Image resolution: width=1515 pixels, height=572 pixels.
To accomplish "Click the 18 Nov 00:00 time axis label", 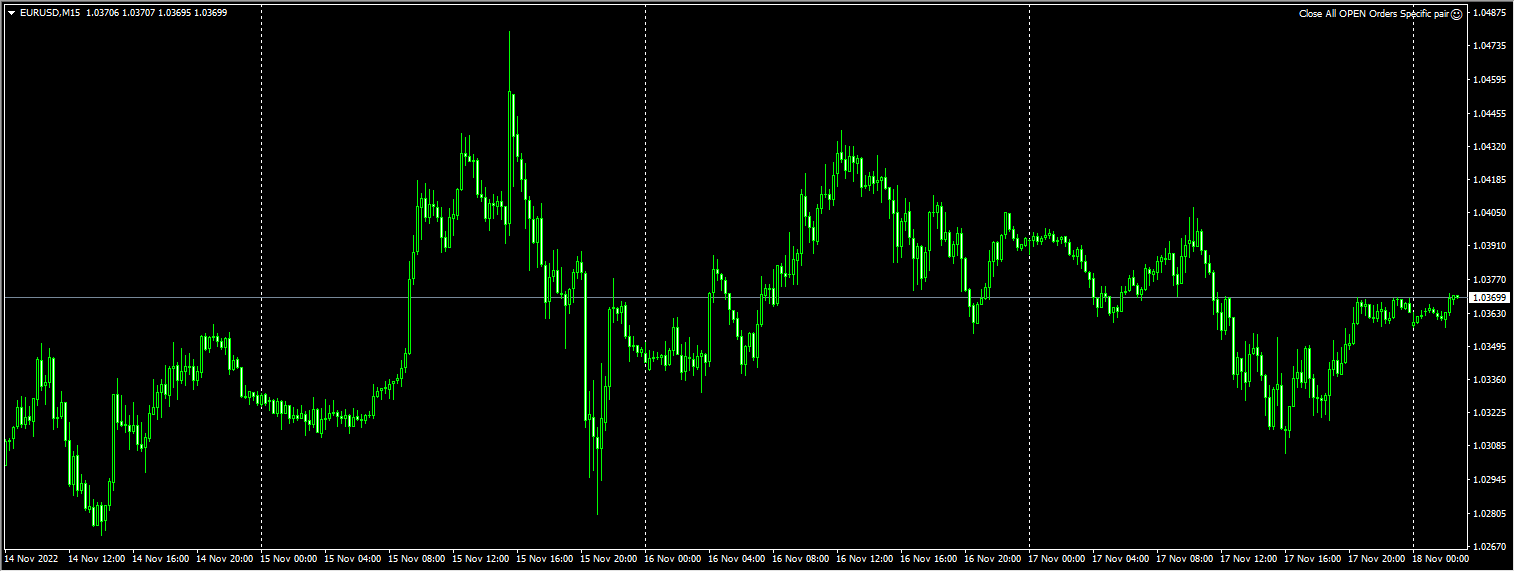I will pyautogui.click(x=1442, y=559).
